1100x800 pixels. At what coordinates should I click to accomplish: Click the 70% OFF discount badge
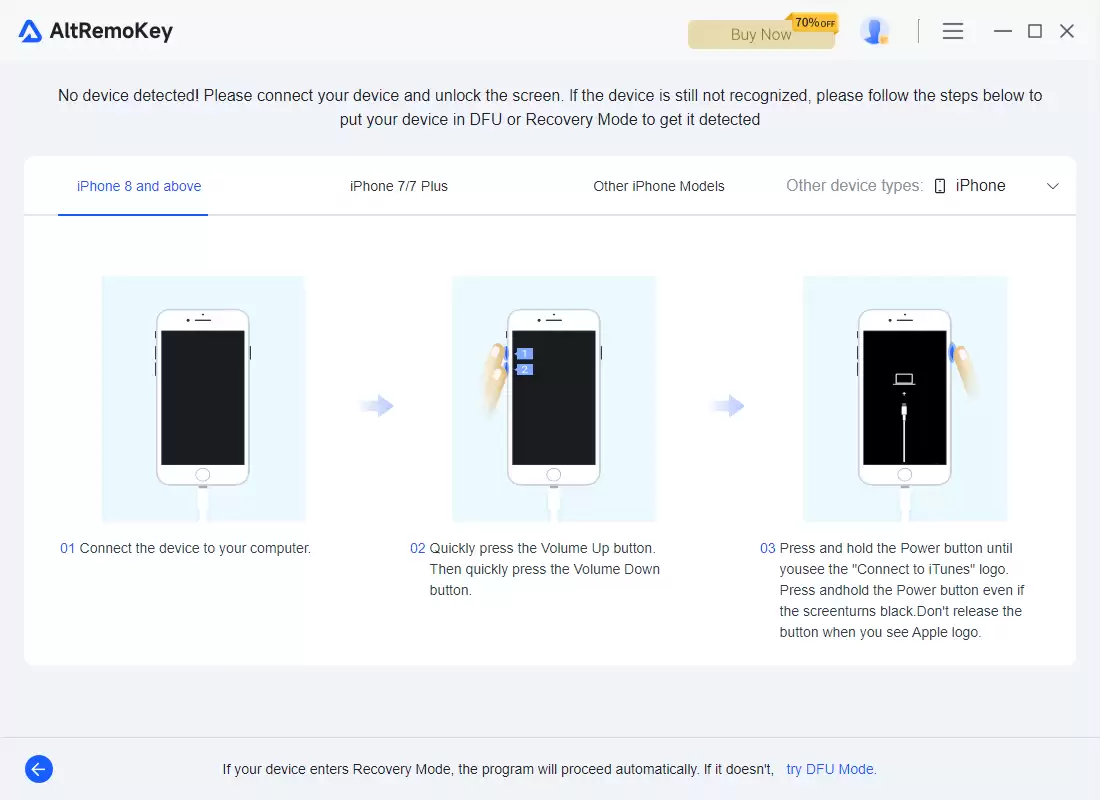[814, 23]
